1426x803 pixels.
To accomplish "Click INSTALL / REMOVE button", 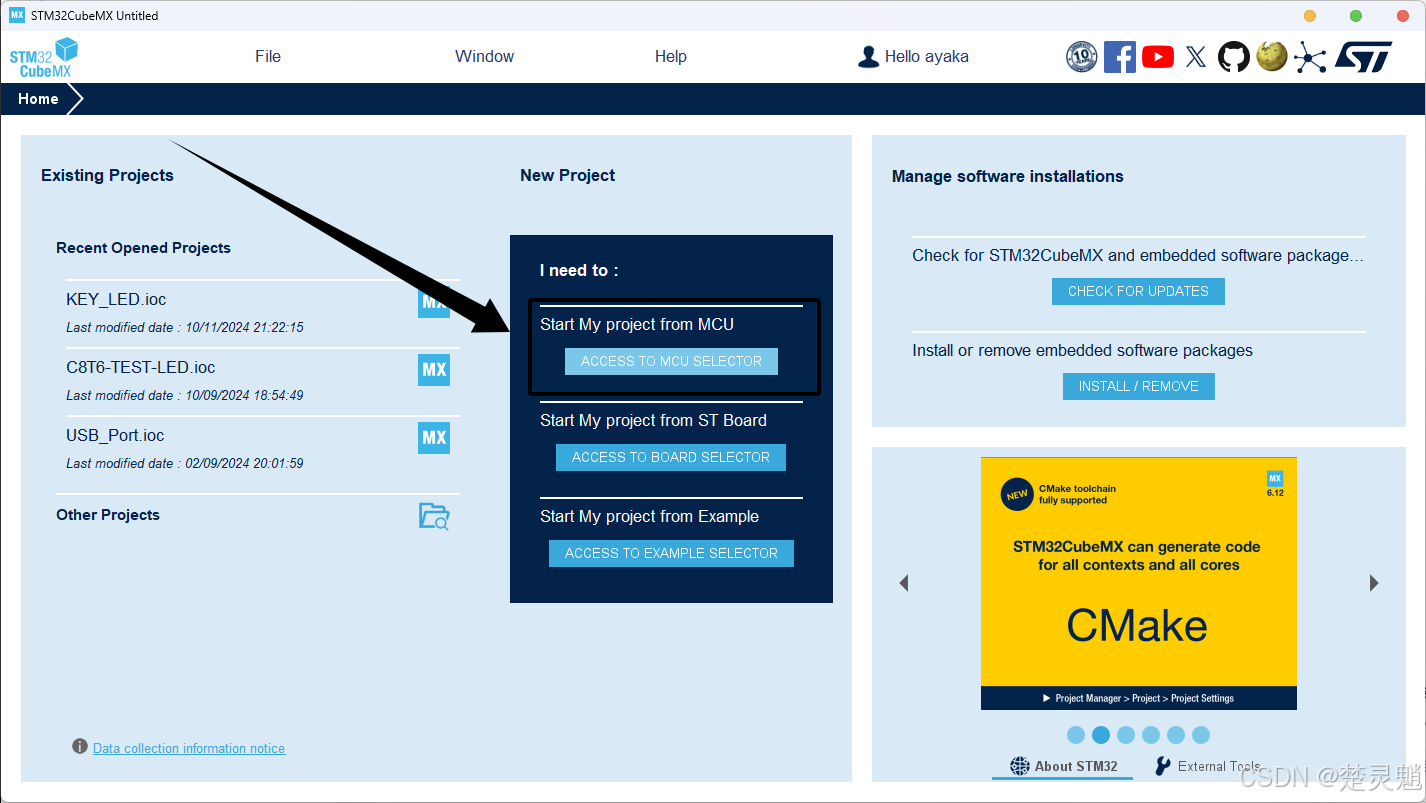I will click(x=1138, y=386).
